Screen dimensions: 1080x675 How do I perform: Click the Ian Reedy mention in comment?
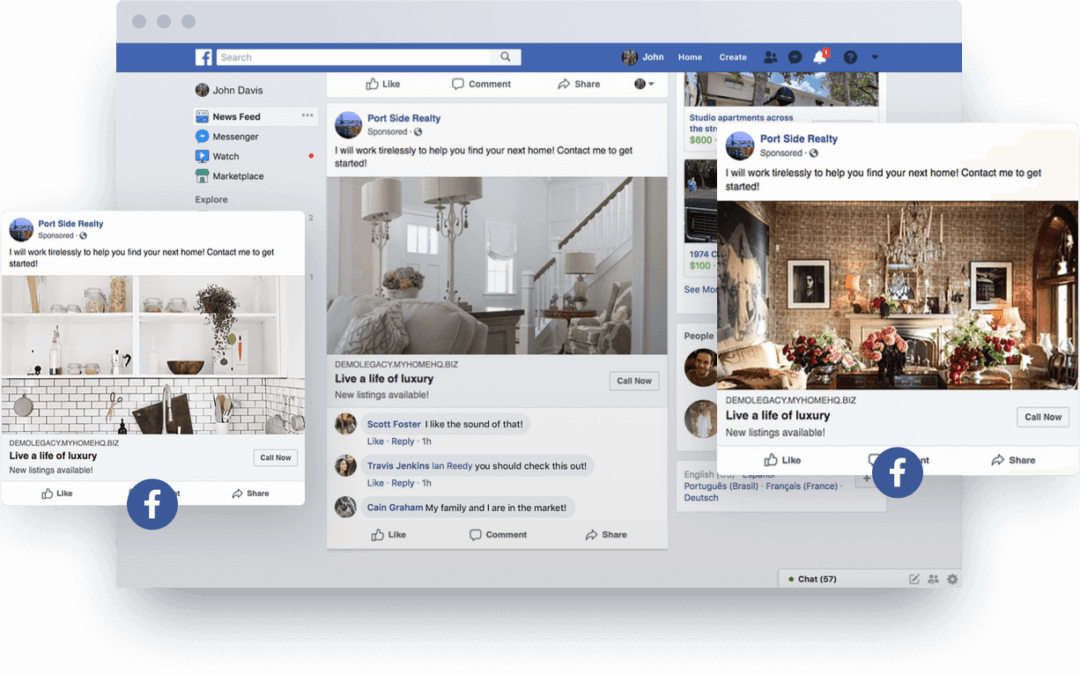pos(452,466)
